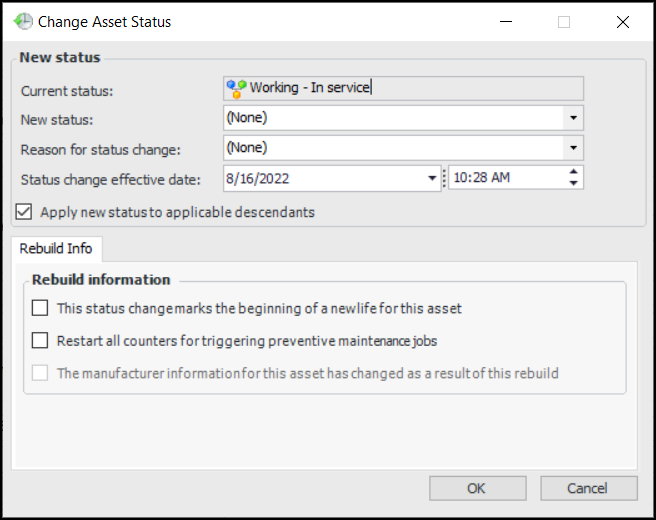
Task: Open the effective date calendar dropdown
Action: (x=429, y=178)
